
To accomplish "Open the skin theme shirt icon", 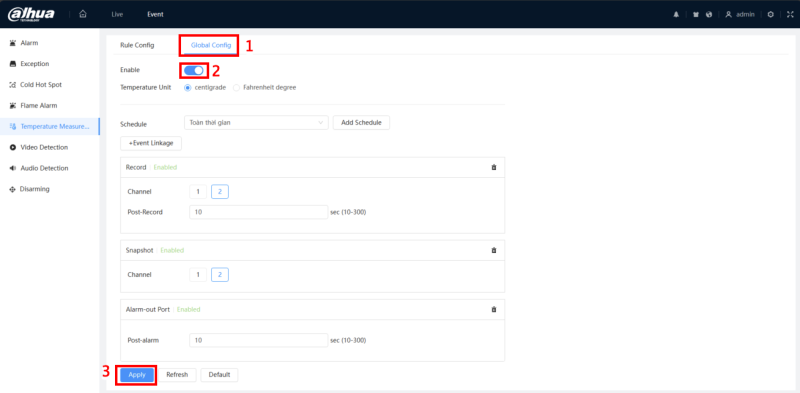I will (x=695, y=14).
